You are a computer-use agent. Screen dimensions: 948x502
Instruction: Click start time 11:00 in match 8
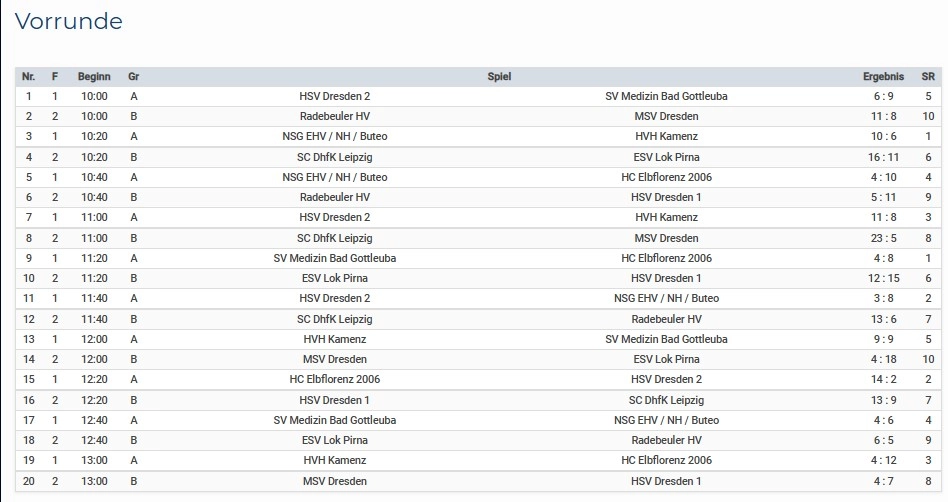(x=94, y=238)
